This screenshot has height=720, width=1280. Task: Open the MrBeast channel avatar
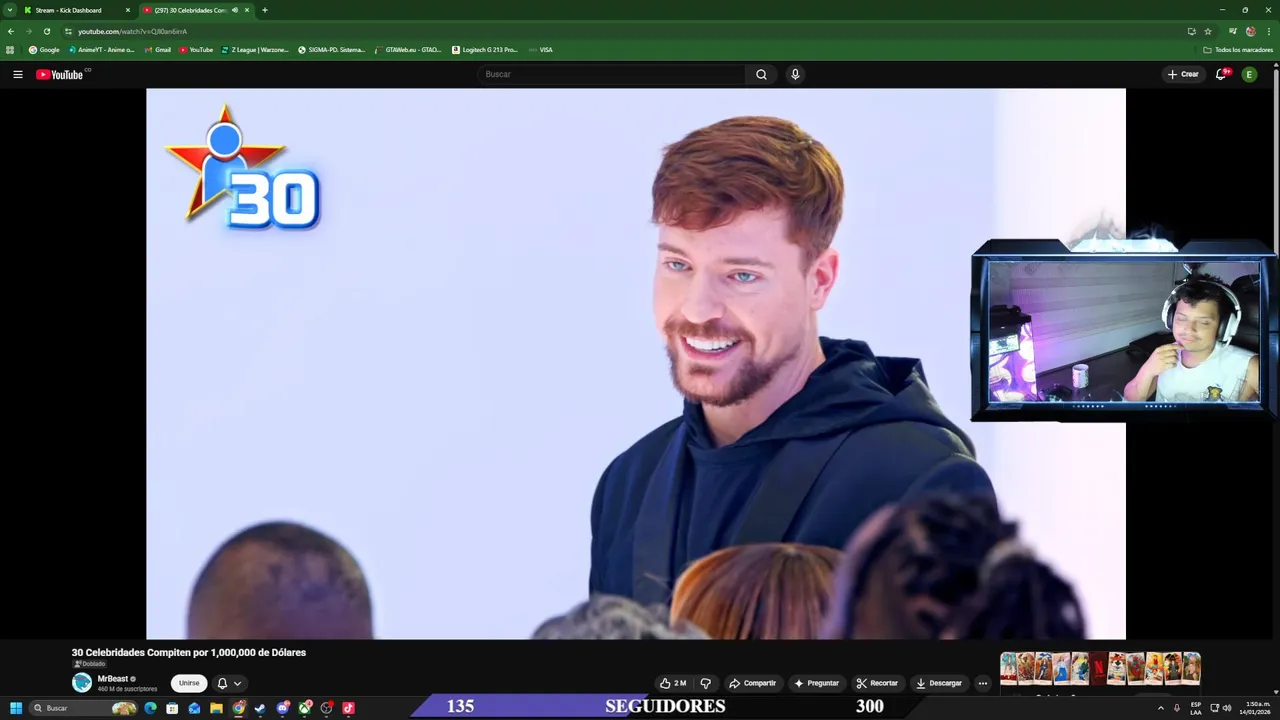[x=82, y=683]
